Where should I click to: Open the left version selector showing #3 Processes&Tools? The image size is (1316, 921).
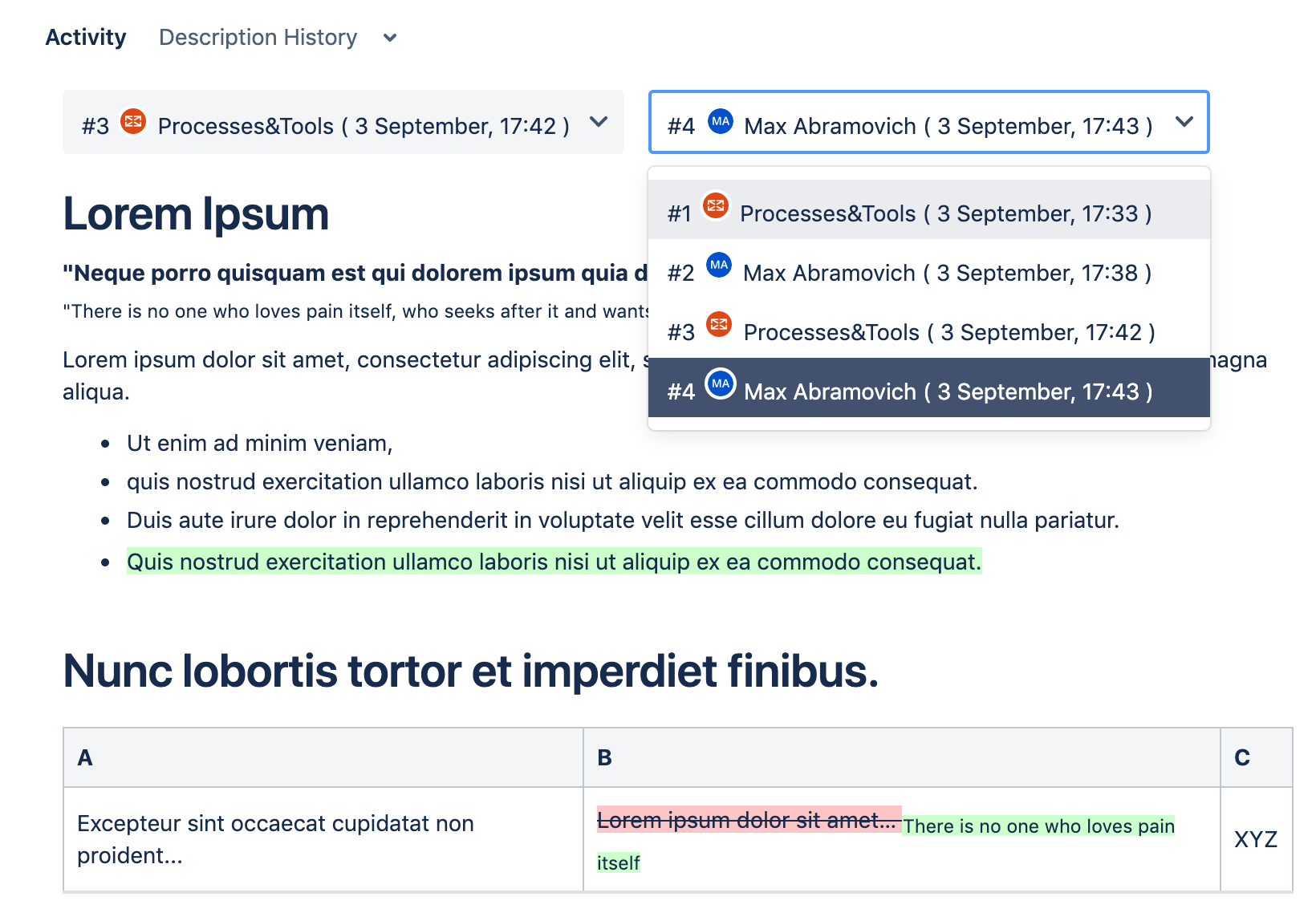click(343, 122)
